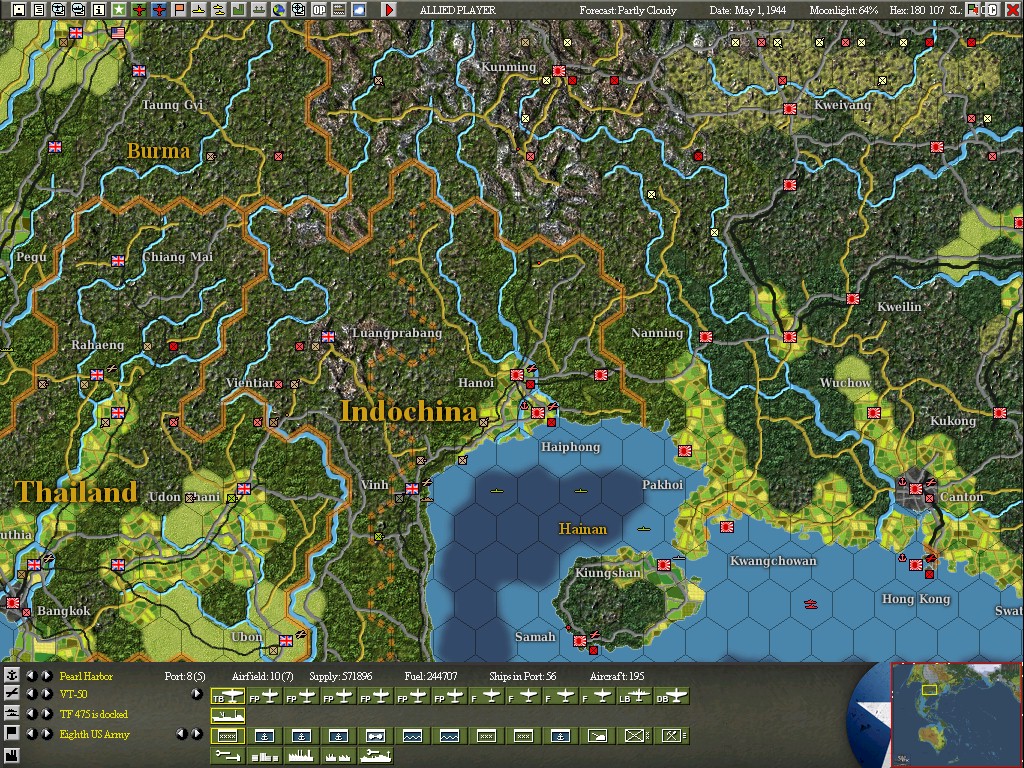The image size is (1024, 768).
Task: Click the OP operations toolbar icon
Action: [319, 9]
